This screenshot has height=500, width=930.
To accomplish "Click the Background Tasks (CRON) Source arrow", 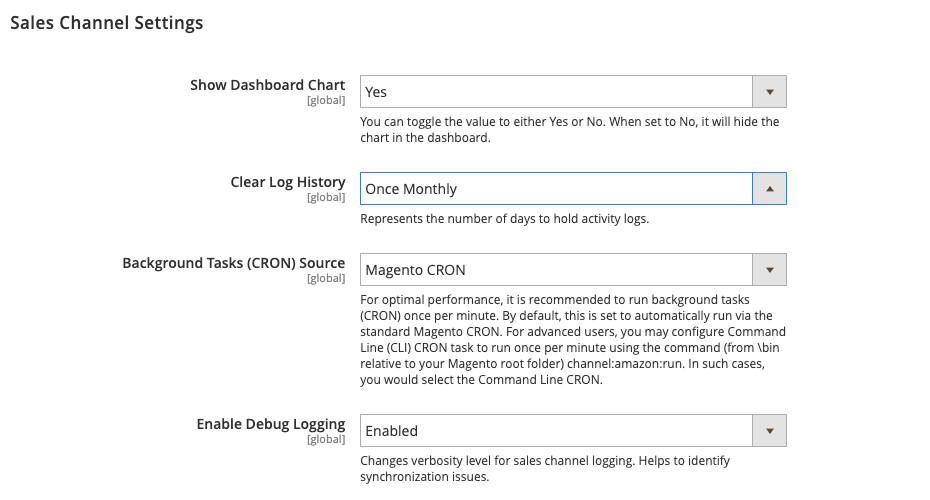I will pyautogui.click(x=769, y=270).
